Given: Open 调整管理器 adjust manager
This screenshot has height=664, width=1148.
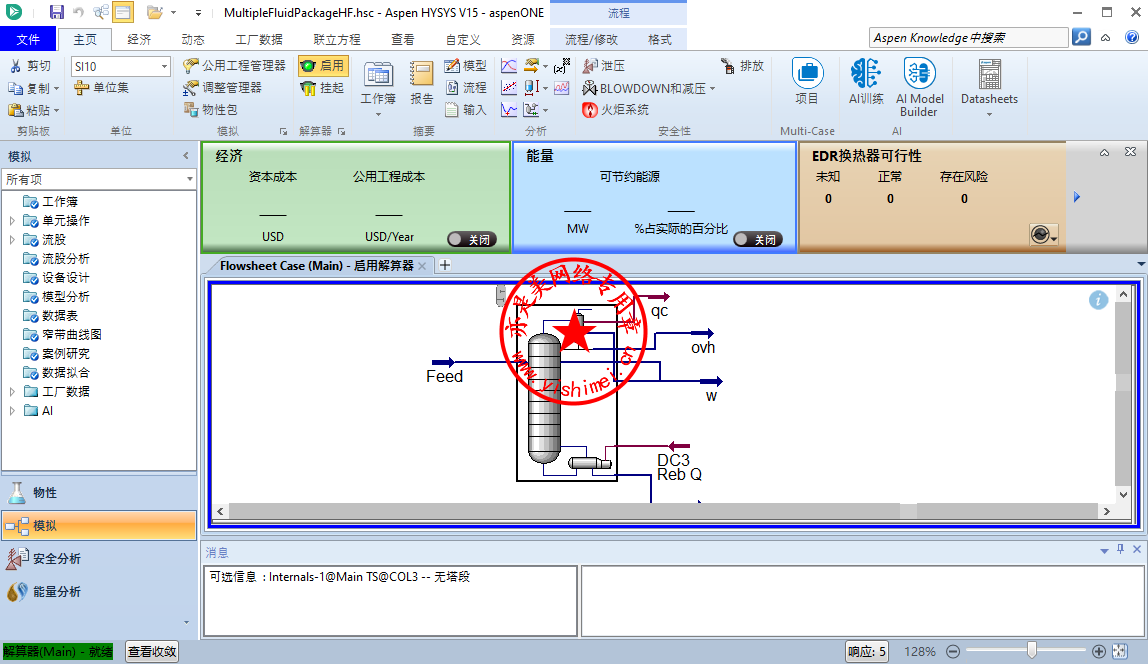Looking at the screenshot, I should [x=223, y=88].
